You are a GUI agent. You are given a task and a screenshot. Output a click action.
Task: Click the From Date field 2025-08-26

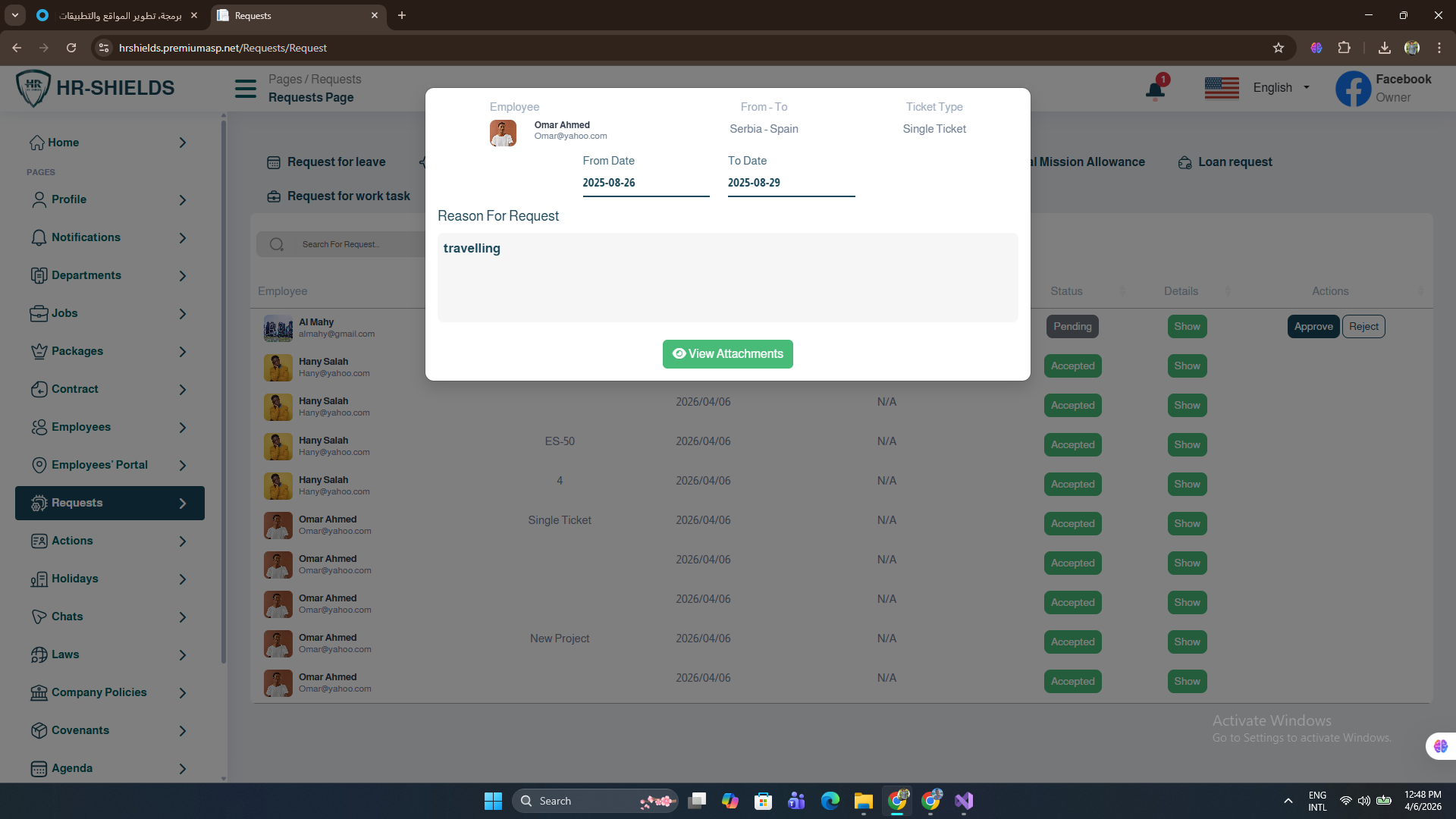click(x=645, y=183)
